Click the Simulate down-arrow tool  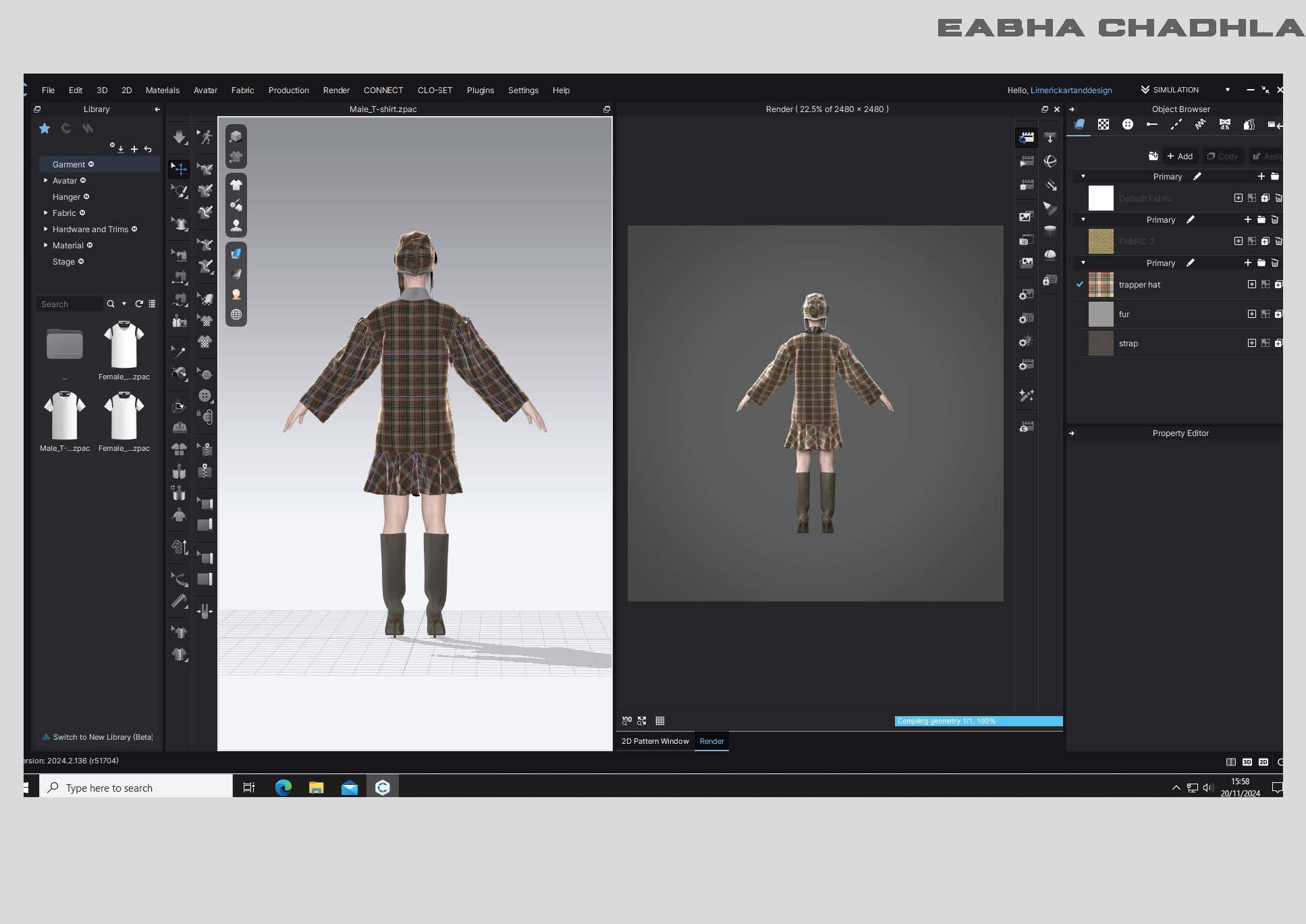pos(179,137)
